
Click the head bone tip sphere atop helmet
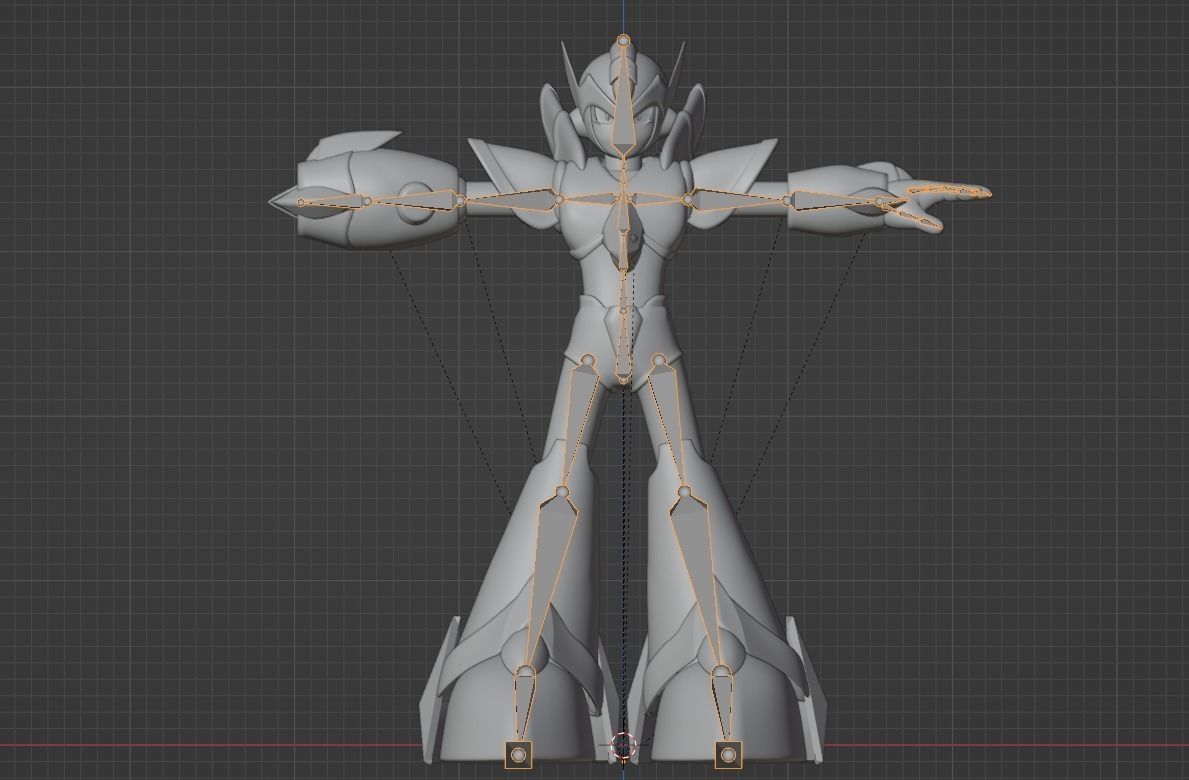point(623,40)
